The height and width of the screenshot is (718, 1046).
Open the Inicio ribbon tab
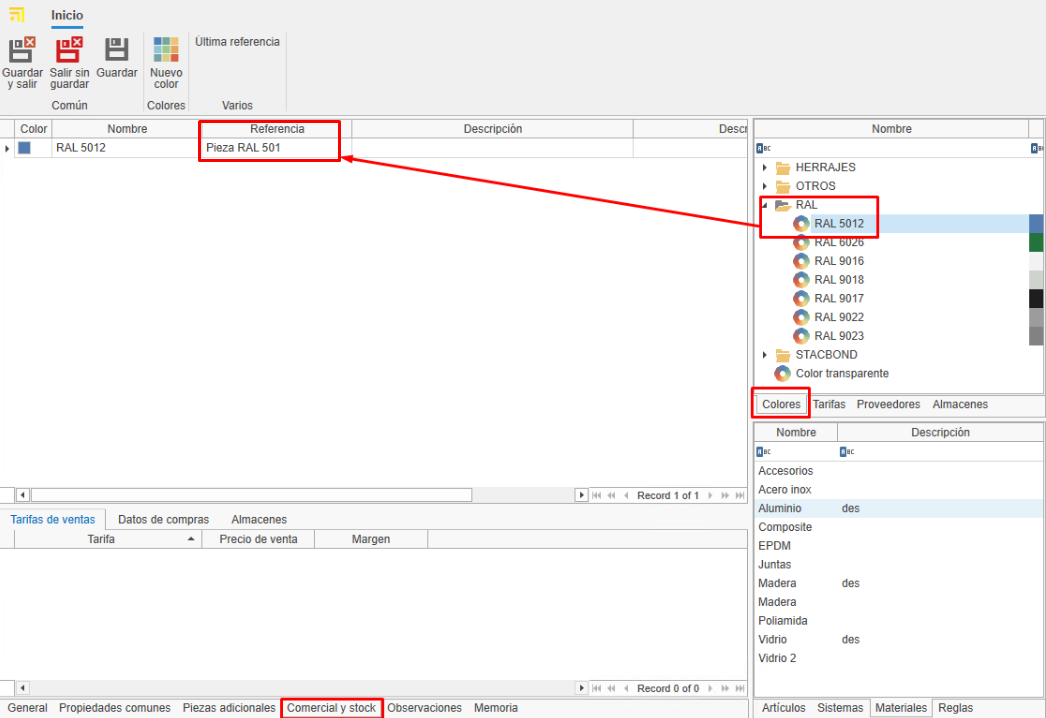coord(67,15)
